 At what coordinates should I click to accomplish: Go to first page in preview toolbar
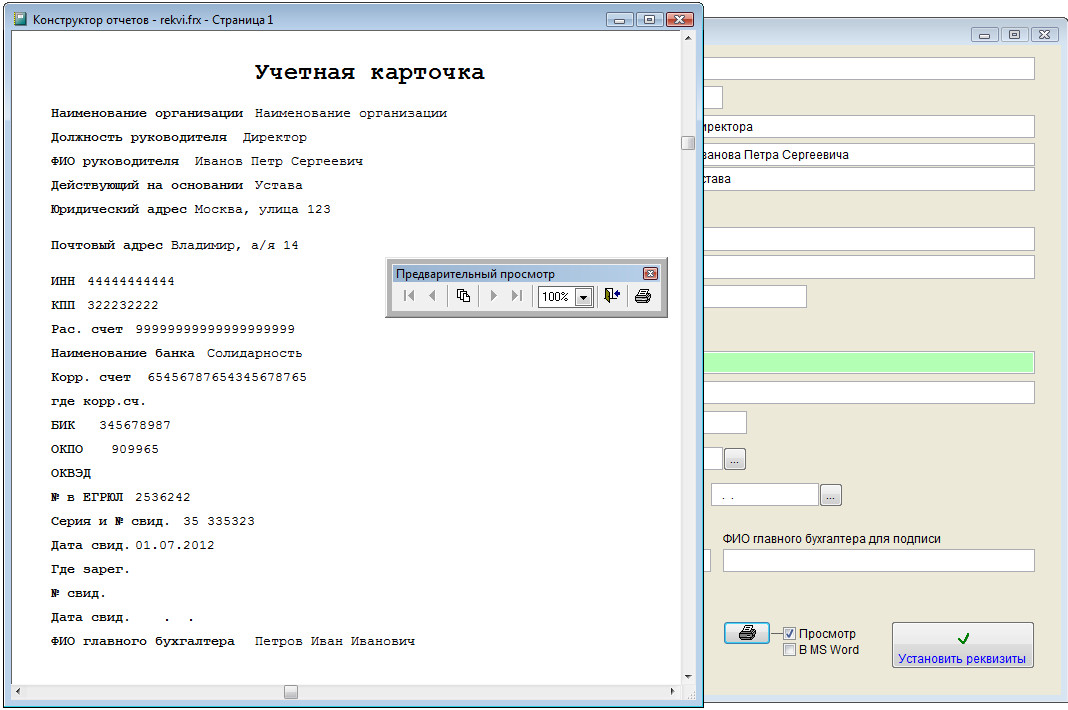[409, 296]
